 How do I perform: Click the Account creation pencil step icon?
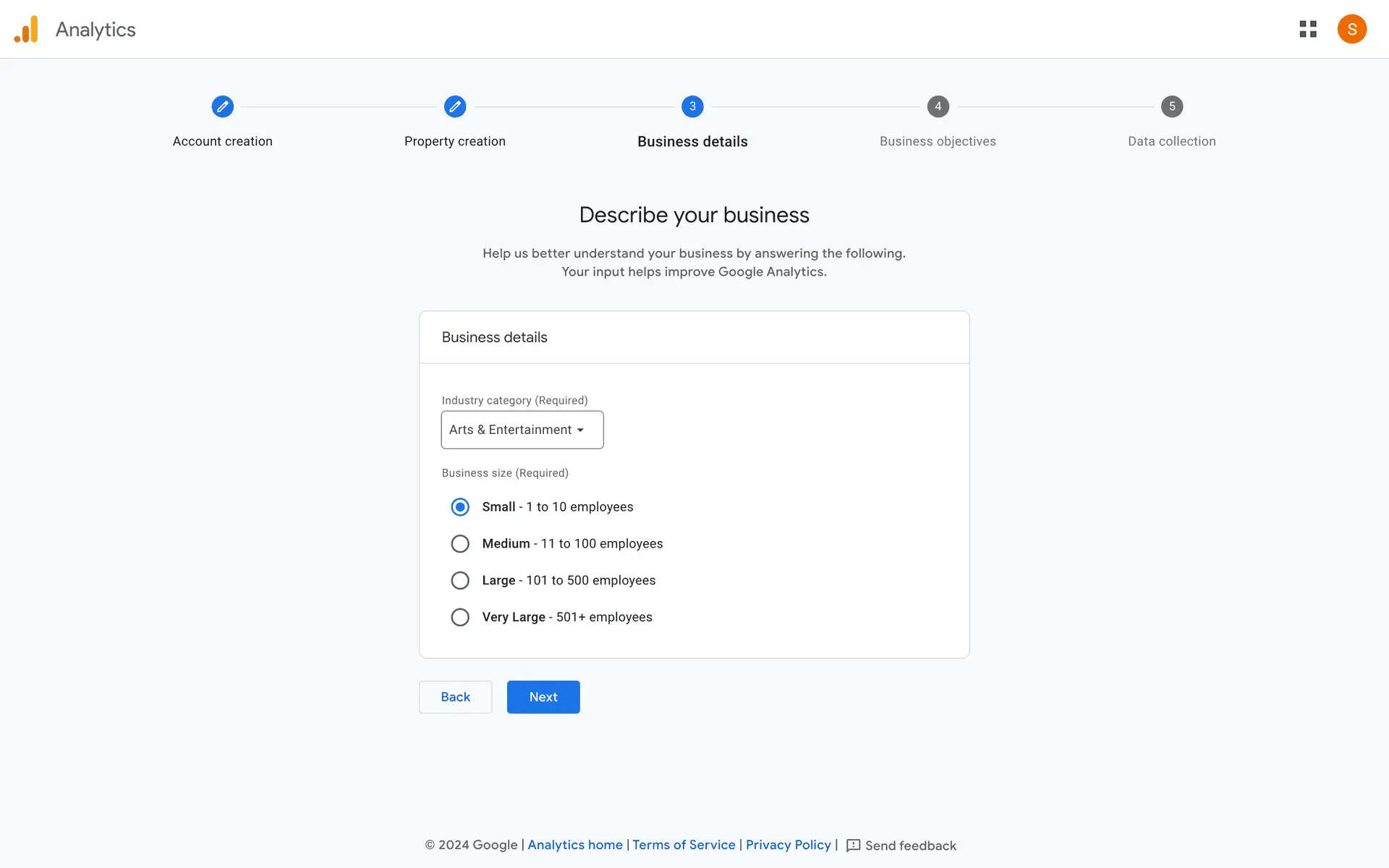223,106
